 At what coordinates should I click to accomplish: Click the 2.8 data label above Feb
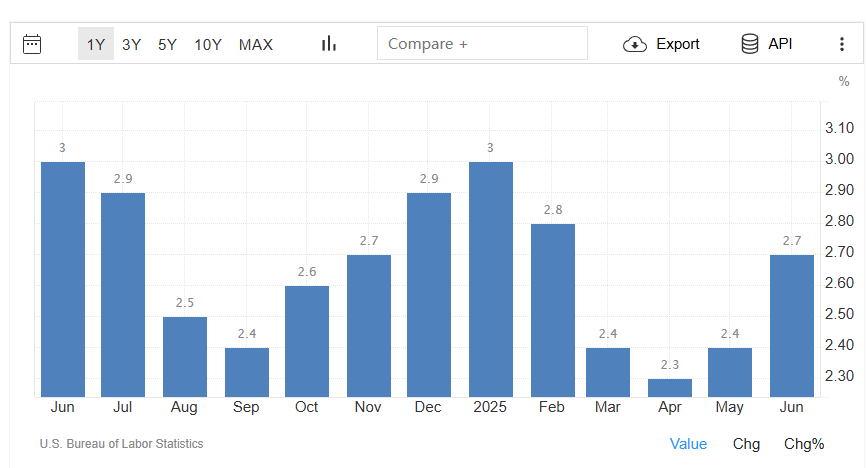pos(553,210)
